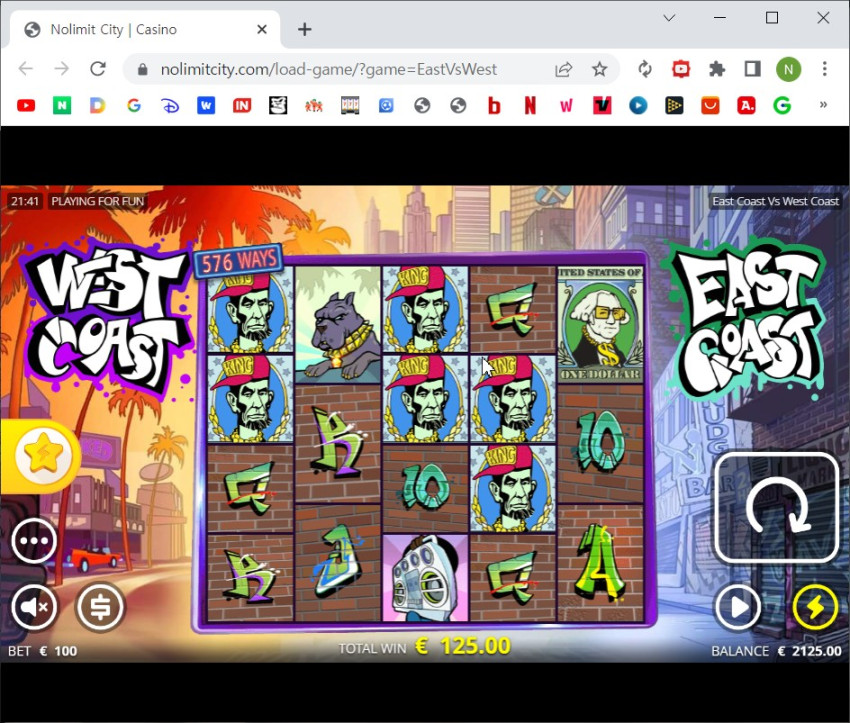The width and height of the screenshot is (850, 723).
Task: Click the TOTAL WIN € 125.00 amount
Action: point(425,647)
